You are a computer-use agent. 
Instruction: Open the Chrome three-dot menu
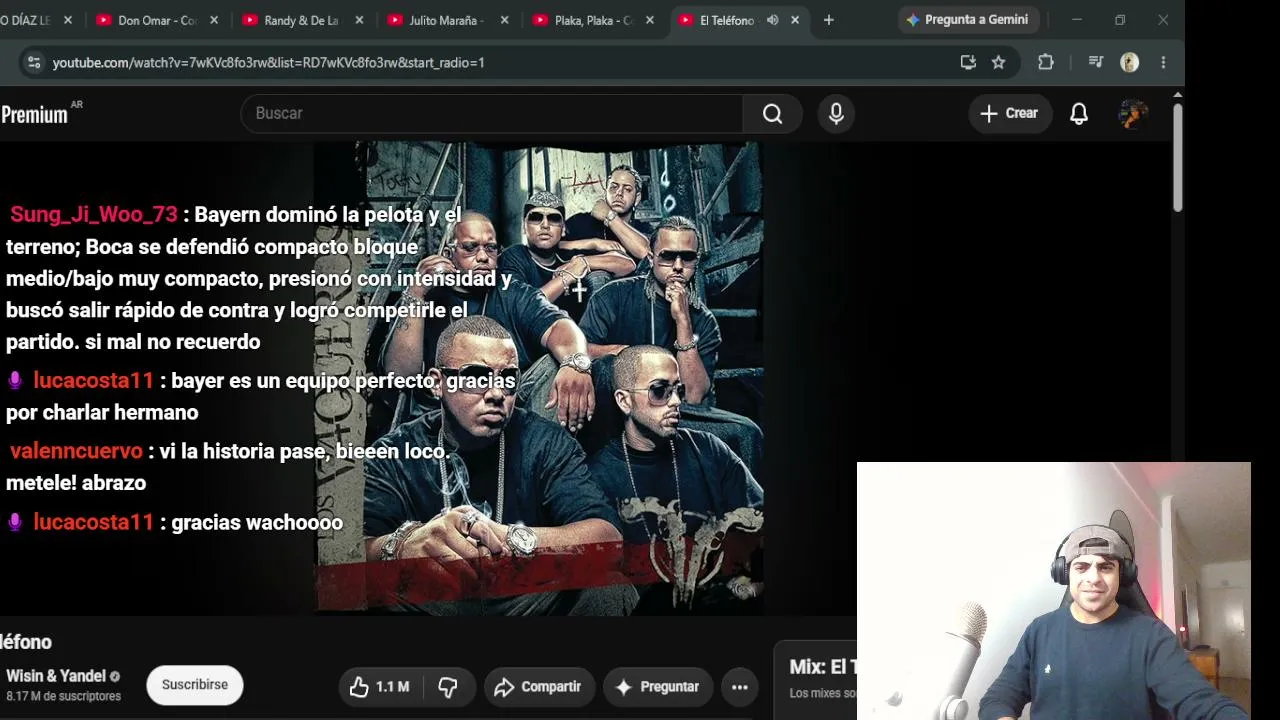[1163, 62]
